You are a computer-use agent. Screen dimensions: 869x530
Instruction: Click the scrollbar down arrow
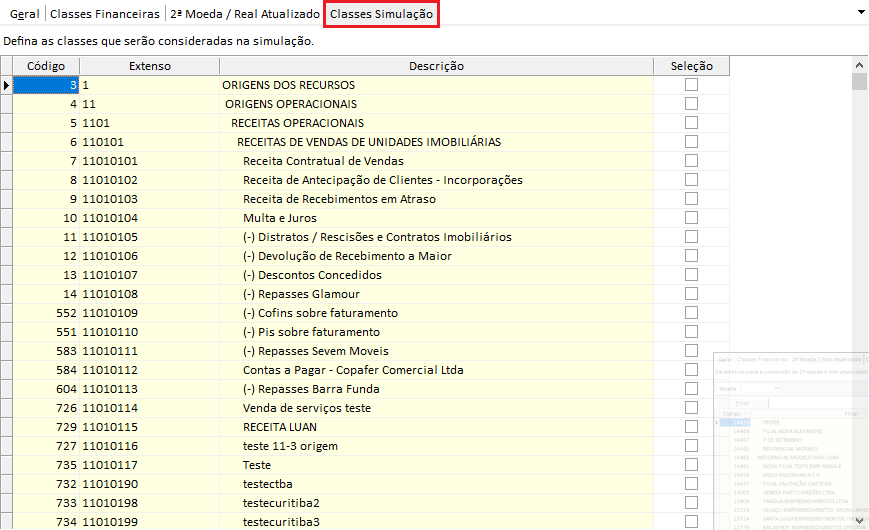(x=860, y=521)
